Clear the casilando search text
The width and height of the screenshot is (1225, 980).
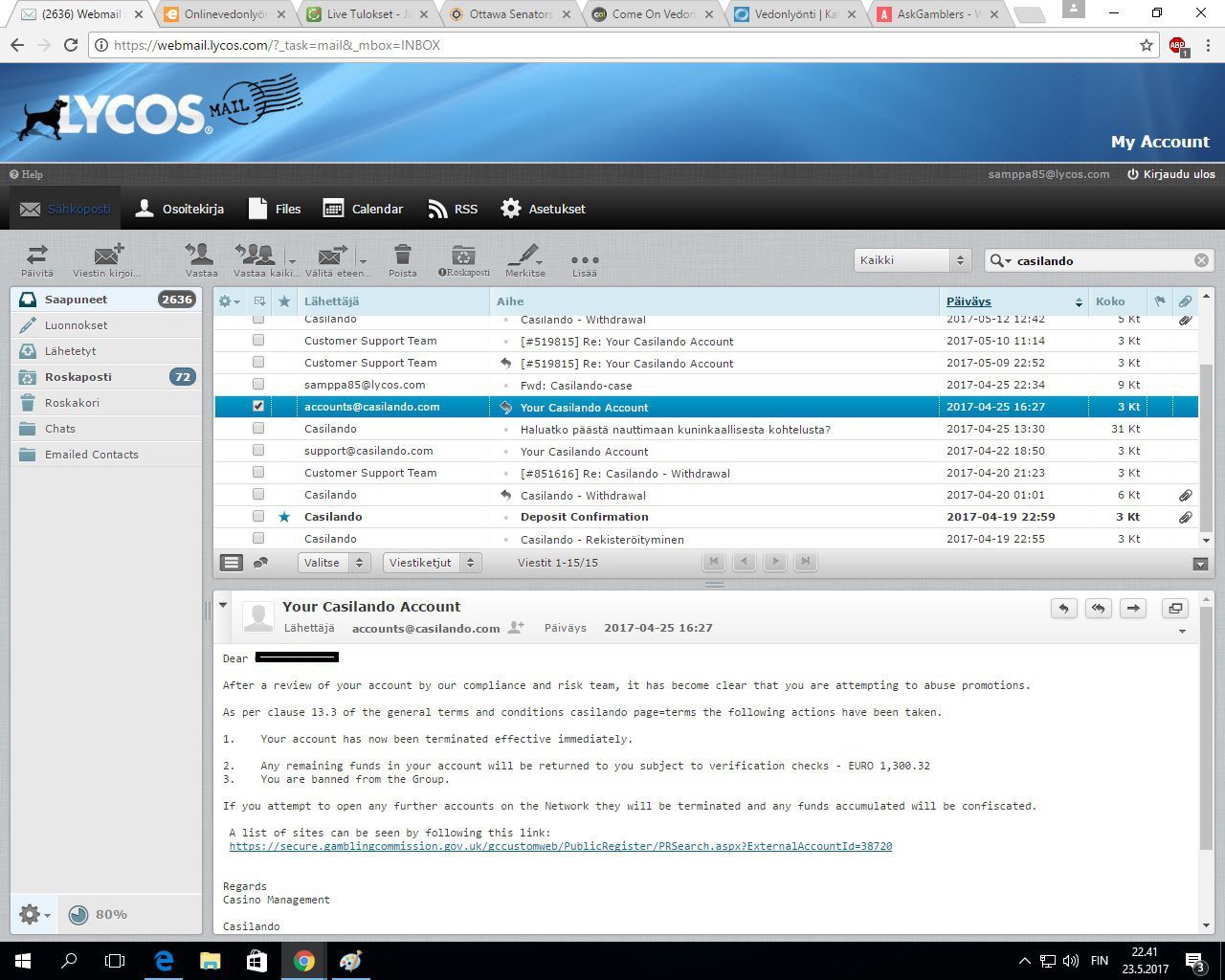1201,260
